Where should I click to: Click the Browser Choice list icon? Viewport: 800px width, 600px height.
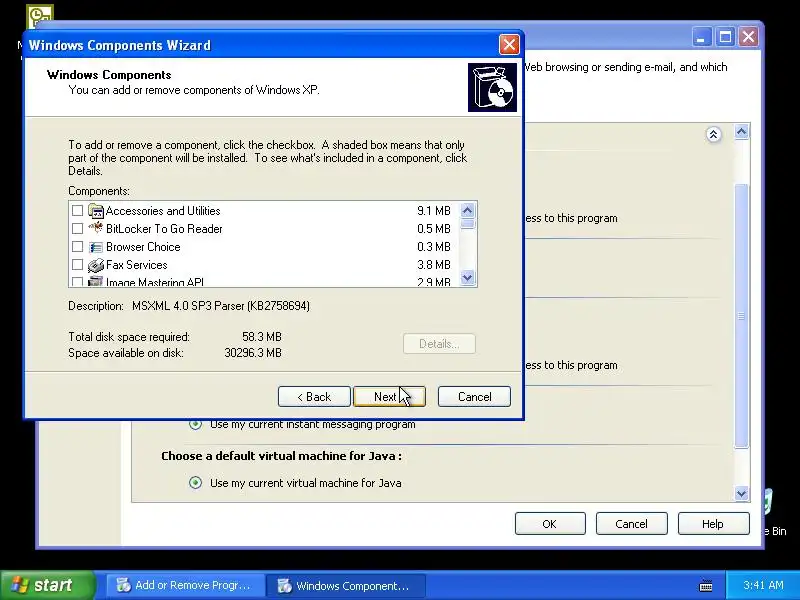(95, 247)
